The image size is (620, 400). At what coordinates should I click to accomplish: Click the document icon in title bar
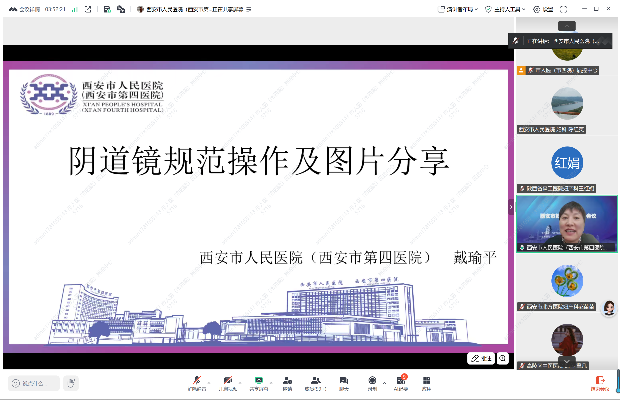107,9
